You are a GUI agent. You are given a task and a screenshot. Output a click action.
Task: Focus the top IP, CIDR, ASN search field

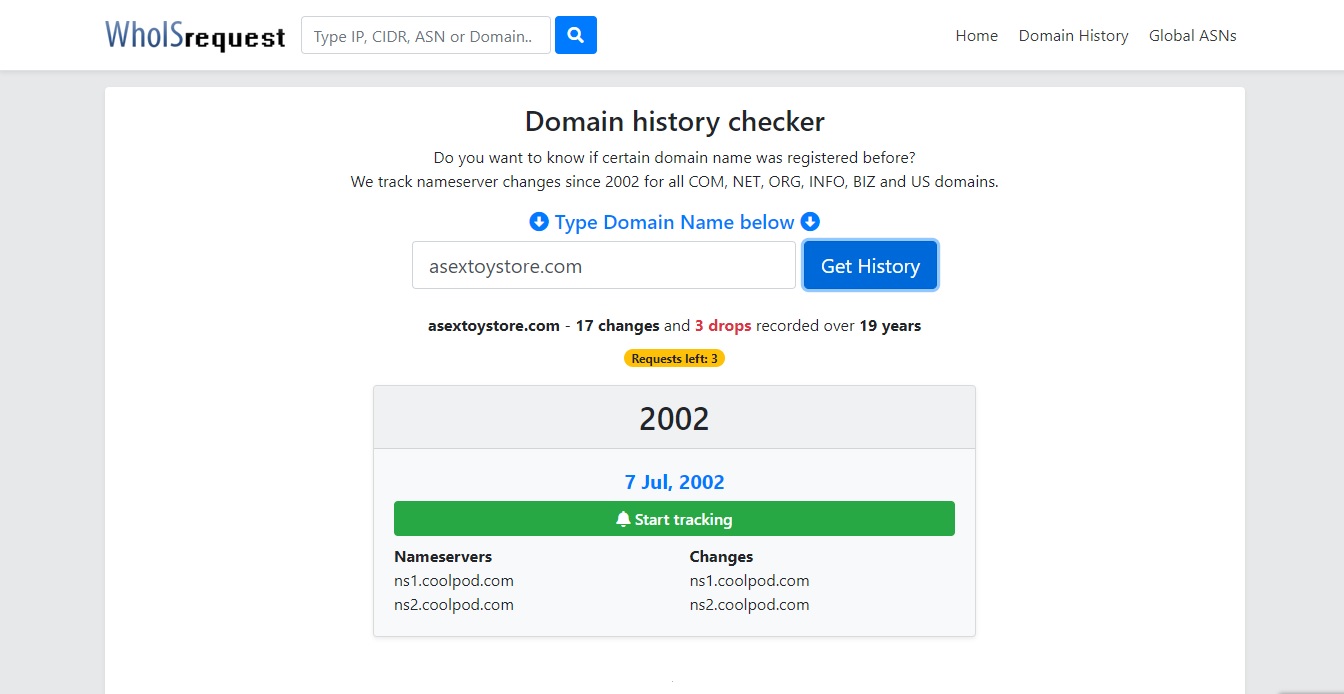(426, 35)
